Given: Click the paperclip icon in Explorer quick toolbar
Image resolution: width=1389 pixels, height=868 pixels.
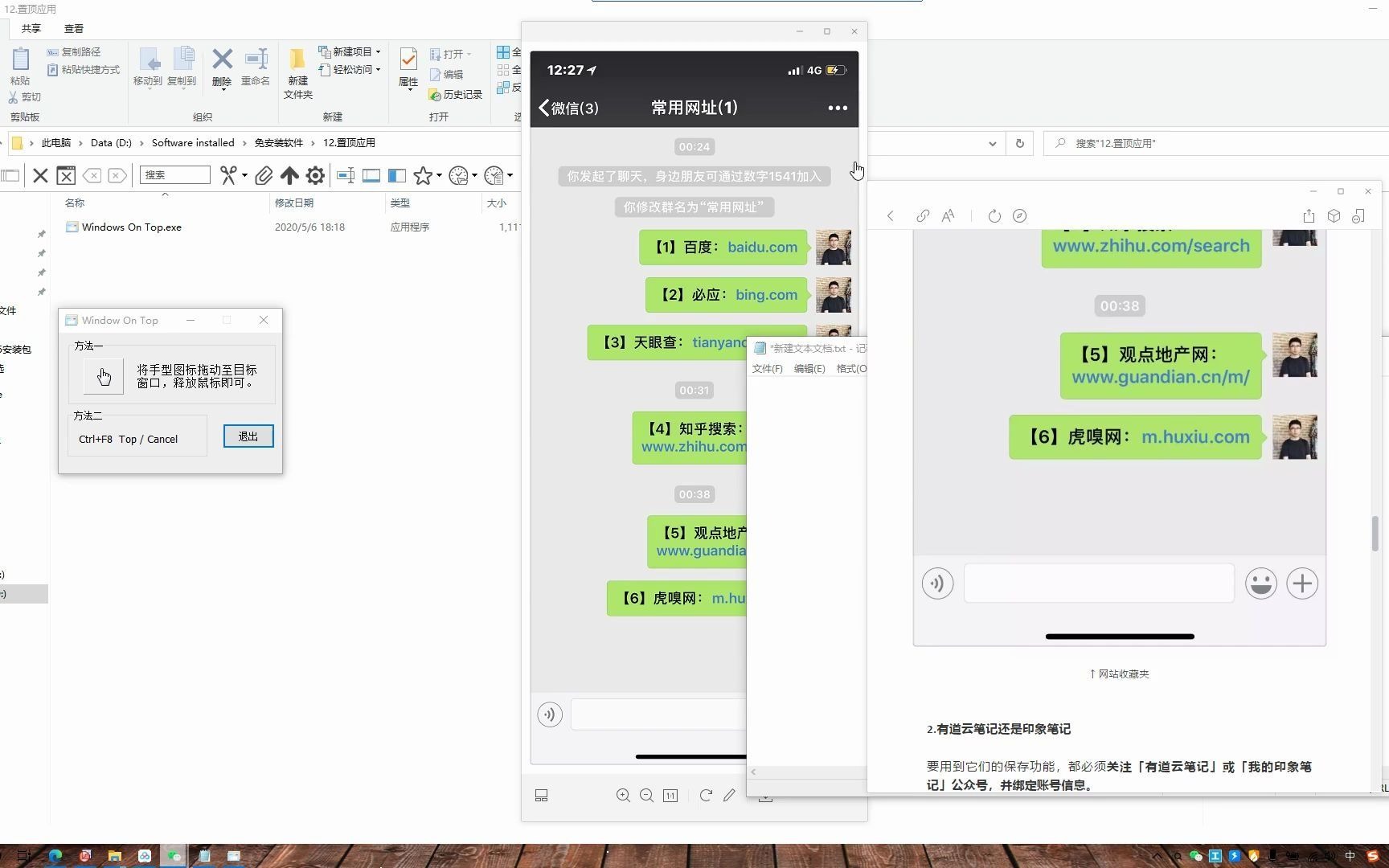Looking at the screenshot, I should (x=264, y=175).
